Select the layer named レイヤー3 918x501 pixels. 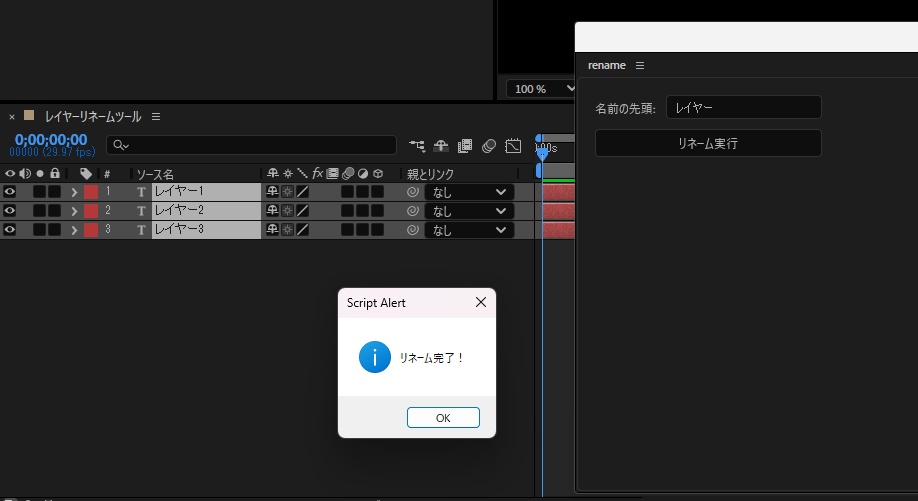pos(206,229)
